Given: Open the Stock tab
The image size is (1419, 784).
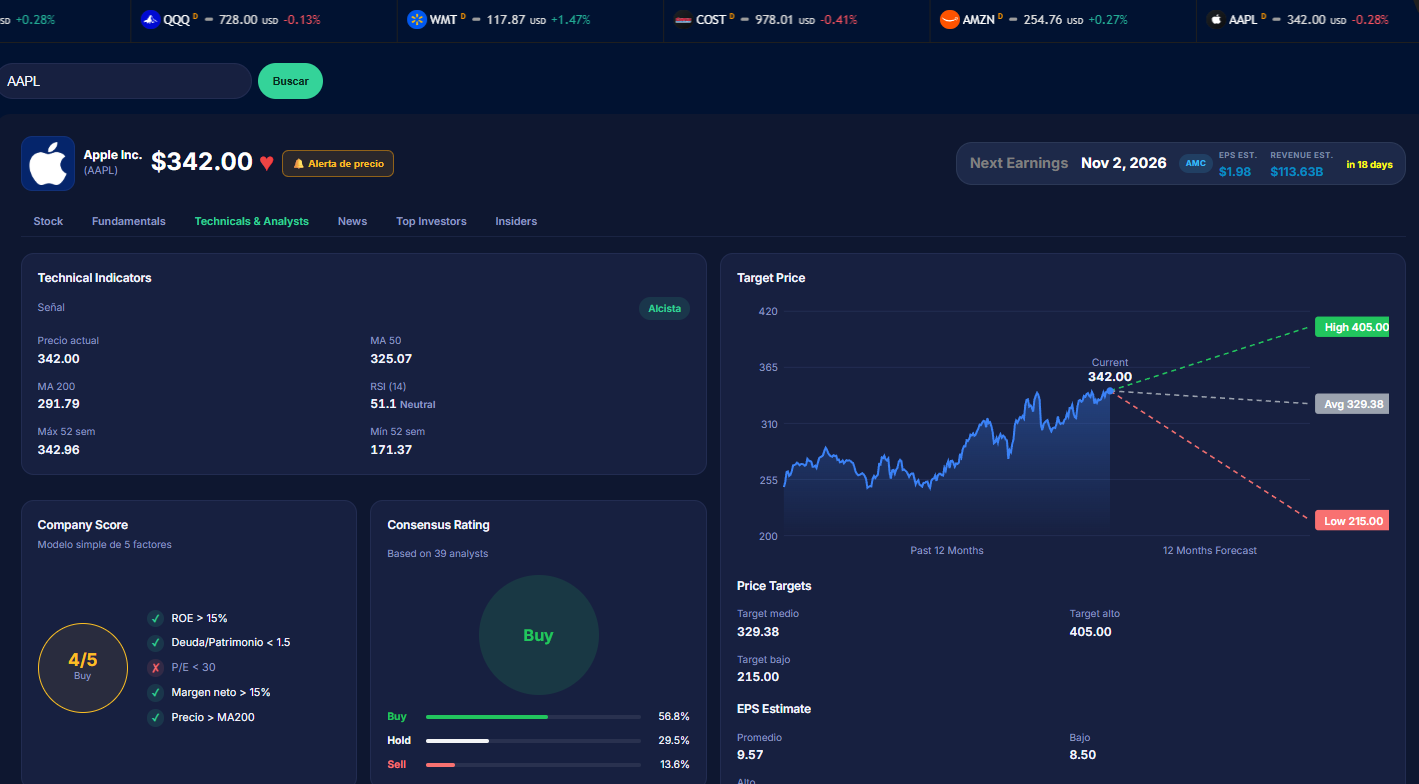Looking at the screenshot, I should (x=48, y=221).
